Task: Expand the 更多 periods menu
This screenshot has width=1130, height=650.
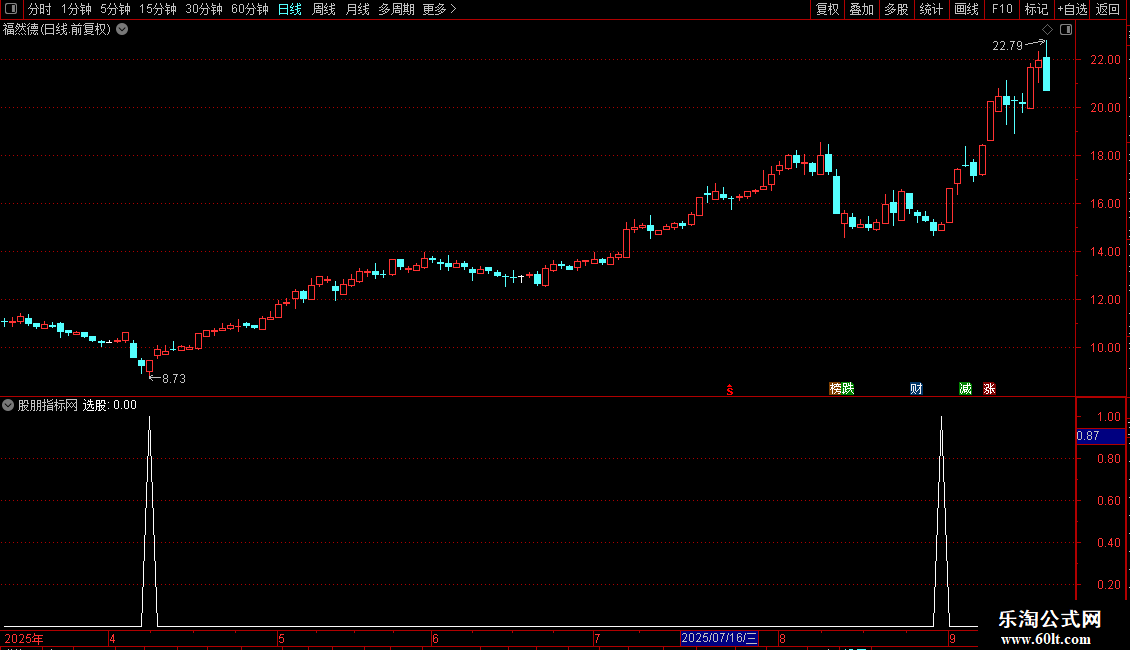Action: 440,9
